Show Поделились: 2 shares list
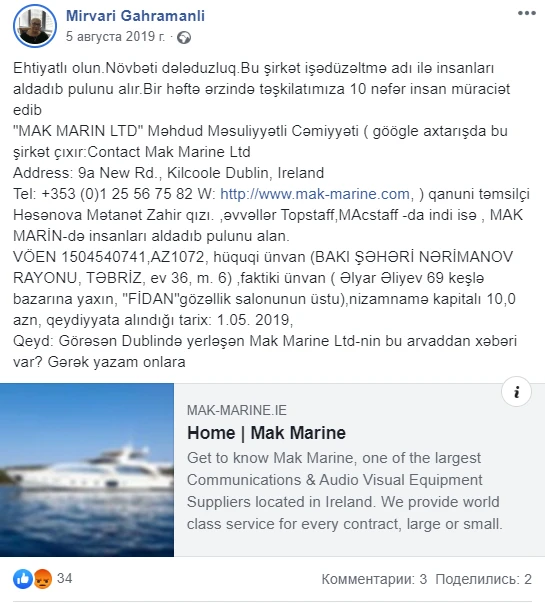The height and width of the screenshot is (603, 545). click(x=483, y=579)
